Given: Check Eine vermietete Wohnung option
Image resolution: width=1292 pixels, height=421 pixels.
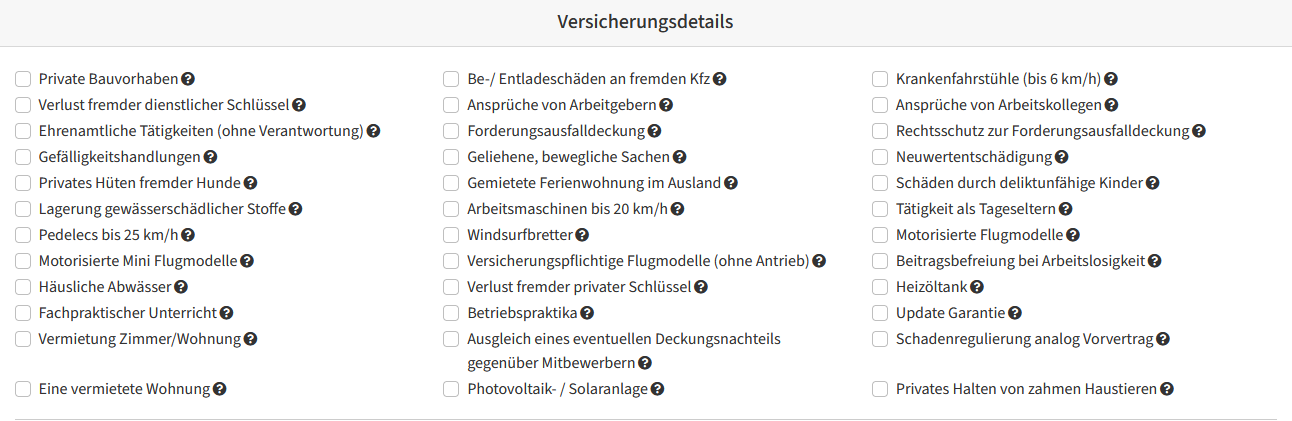Looking at the screenshot, I should click(23, 389).
